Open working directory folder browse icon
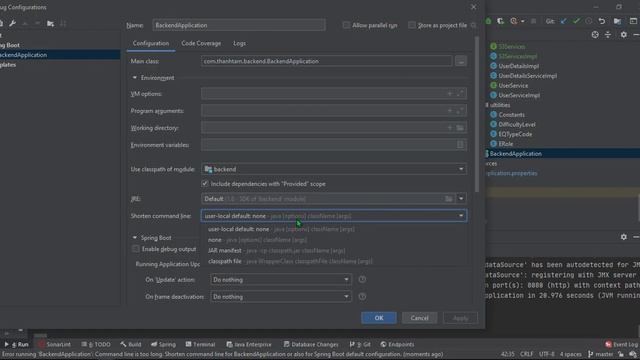Screen dimensions: 640x360 pos(460,128)
